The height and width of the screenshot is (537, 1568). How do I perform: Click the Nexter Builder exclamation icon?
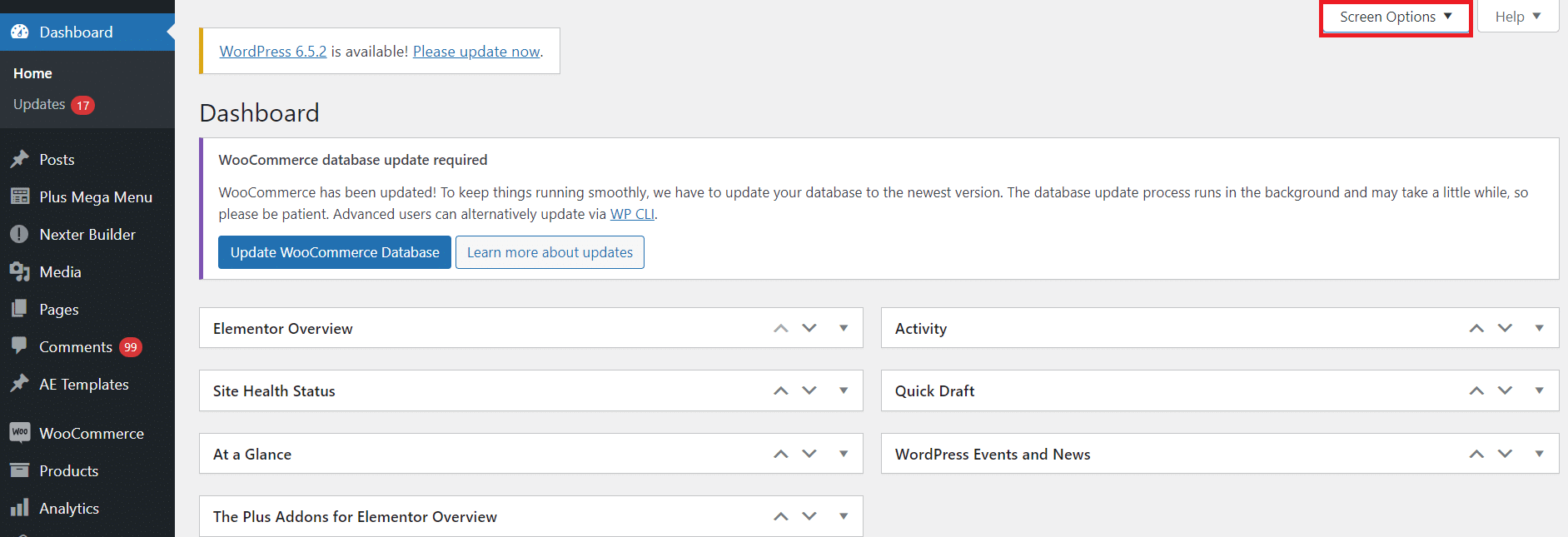tap(20, 234)
